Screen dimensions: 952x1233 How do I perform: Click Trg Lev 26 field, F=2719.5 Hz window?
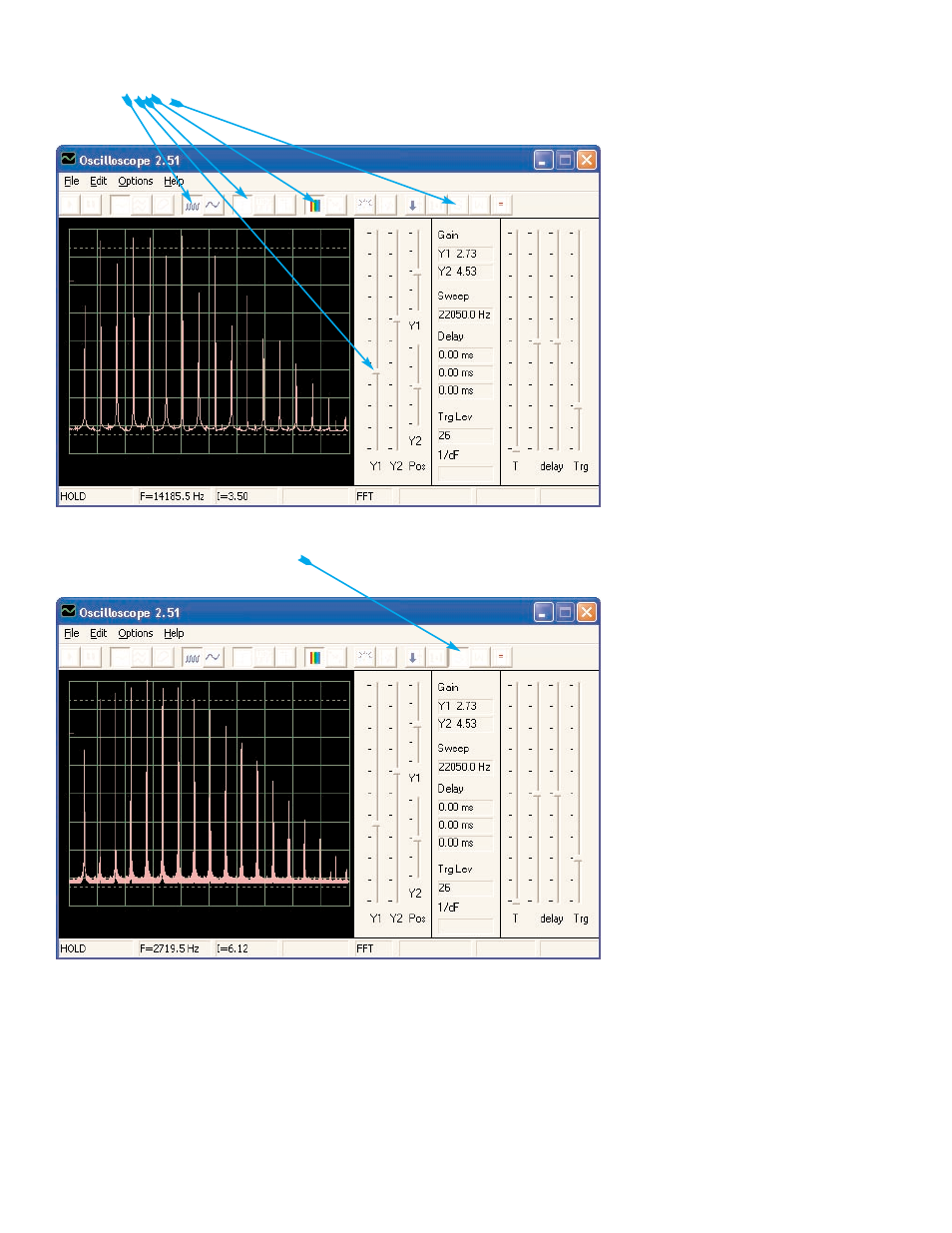pyautogui.click(x=465, y=888)
